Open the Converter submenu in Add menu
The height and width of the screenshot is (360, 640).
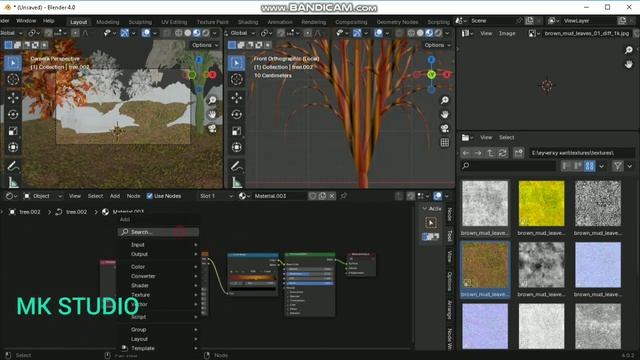click(x=159, y=276)
